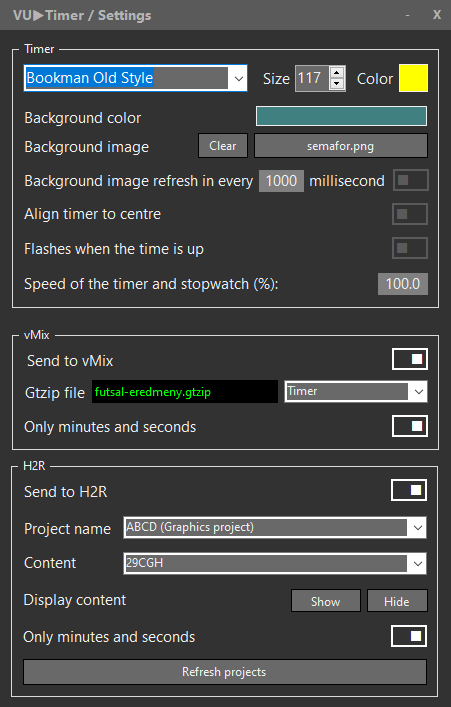This screenshot has height=707, width=451.
Task: Close the VU Timer Settings window
Action: click(x=437, y=15)
